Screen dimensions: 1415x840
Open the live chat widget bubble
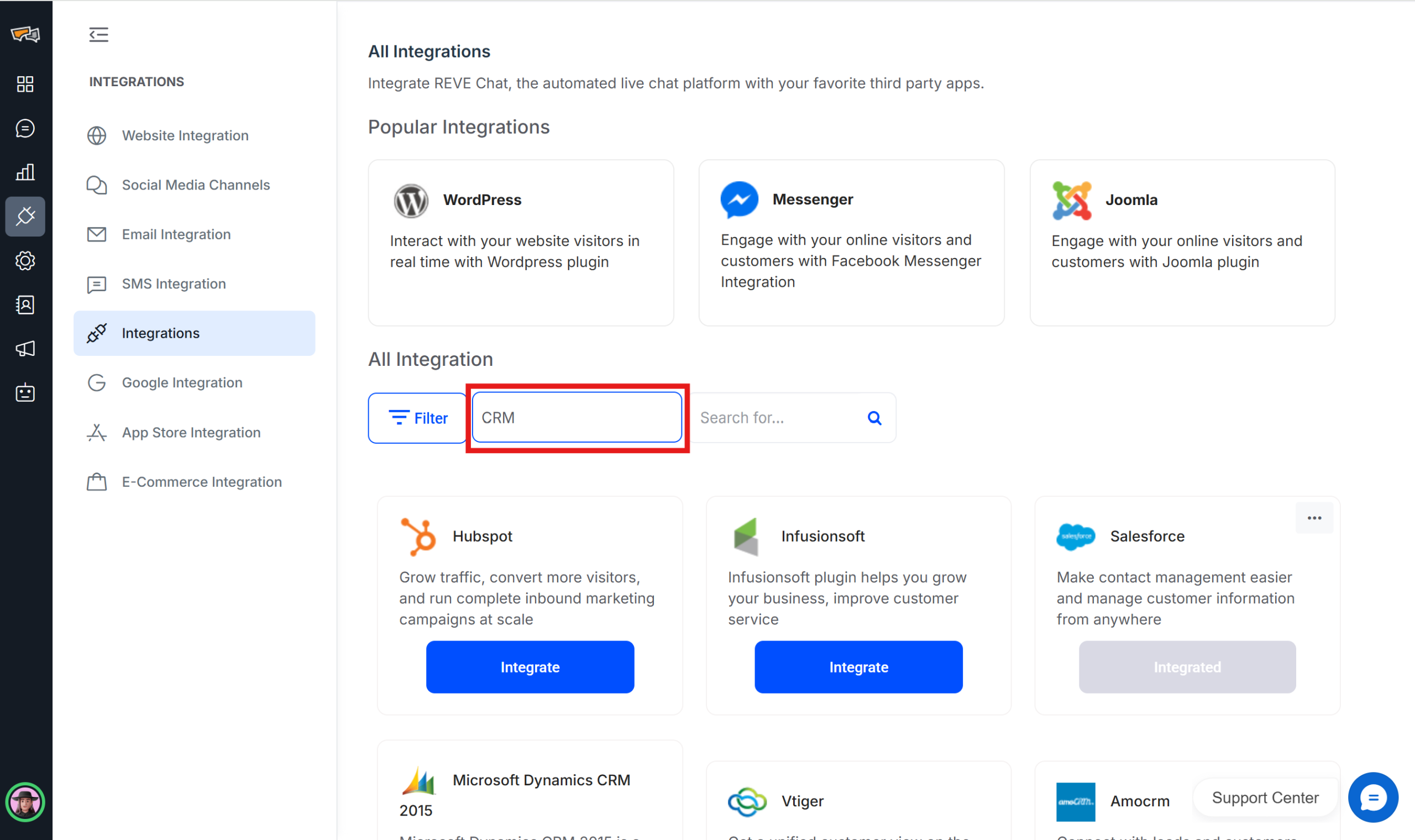(1373, 797)
